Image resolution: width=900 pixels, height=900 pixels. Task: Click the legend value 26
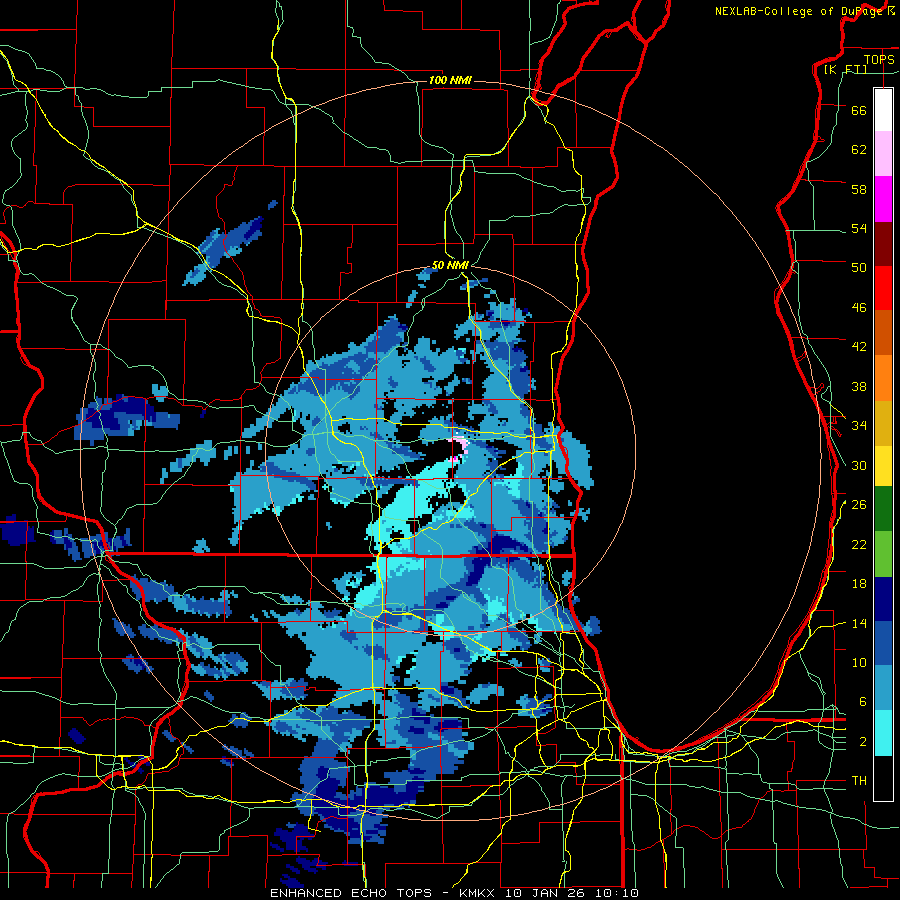point(859,505)
